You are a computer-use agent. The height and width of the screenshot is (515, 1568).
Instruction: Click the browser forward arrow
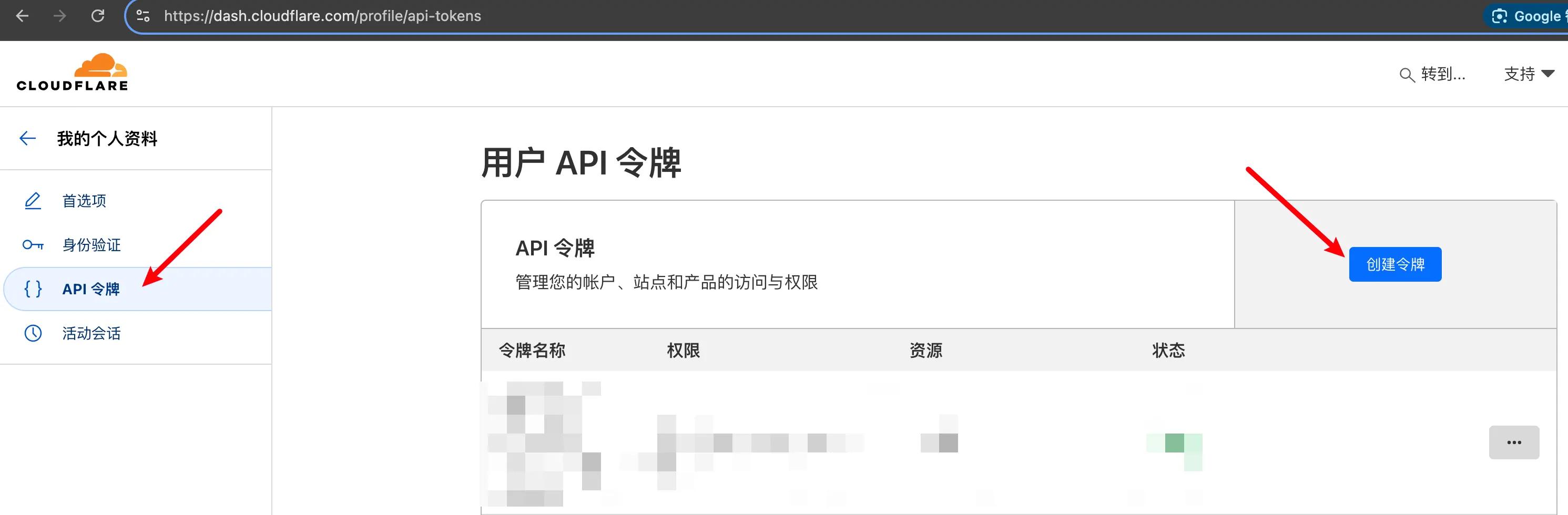(x=59, y=16)
